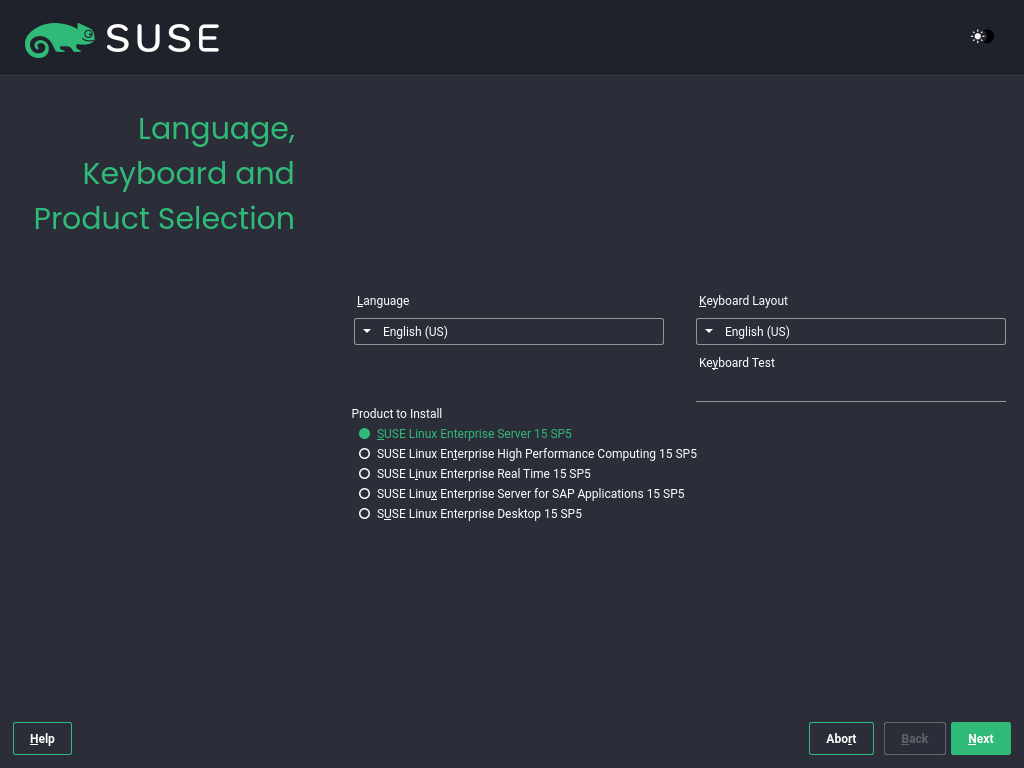Open the Keyboard Layout dropdown arrow

pos(709,331)
